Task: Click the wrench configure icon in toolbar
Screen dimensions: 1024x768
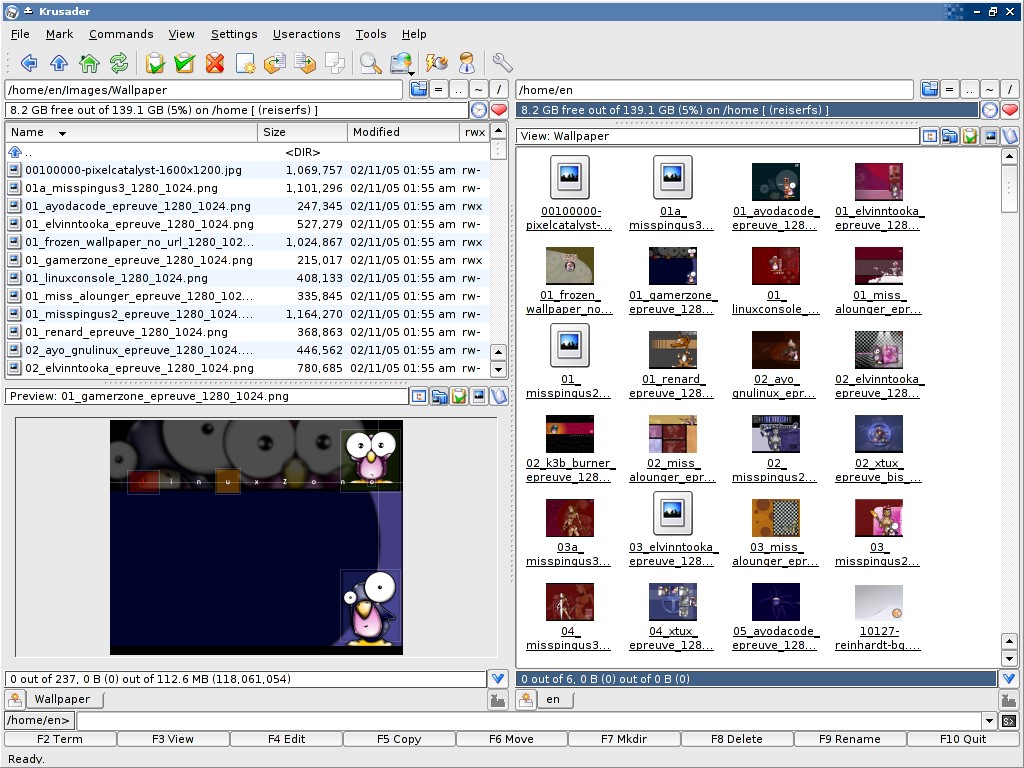Action: [502, 63]
